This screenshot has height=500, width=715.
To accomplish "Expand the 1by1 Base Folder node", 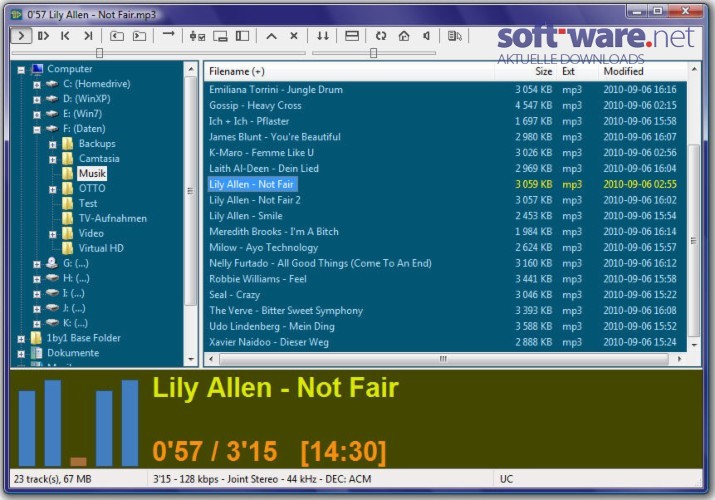I will click(x=21, y=339).
